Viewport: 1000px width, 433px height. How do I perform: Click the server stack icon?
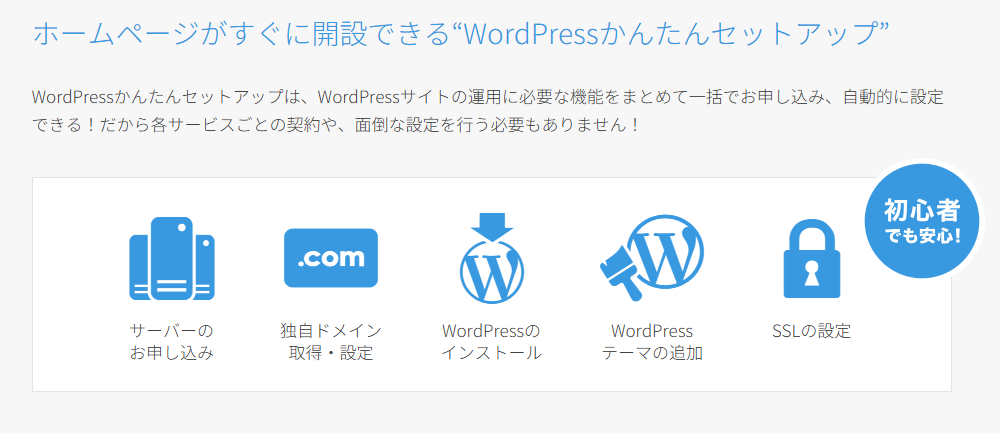tap(172, 258)
